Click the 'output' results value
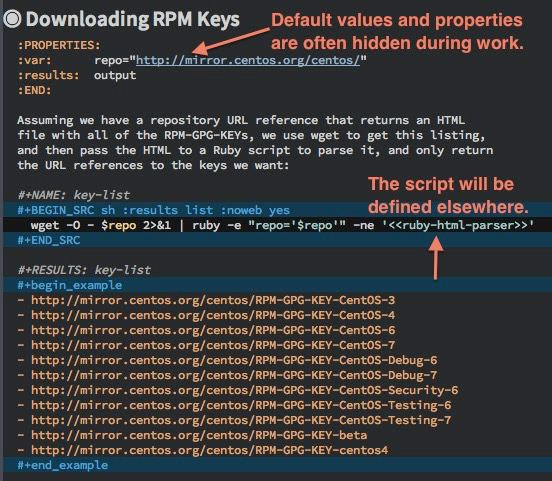The height and width of the screenshot is (481, 552). [x=115, y=75]
